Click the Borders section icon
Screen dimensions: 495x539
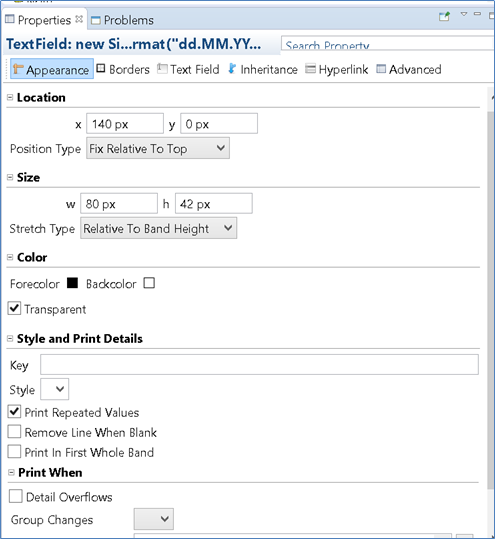[101, 68]
